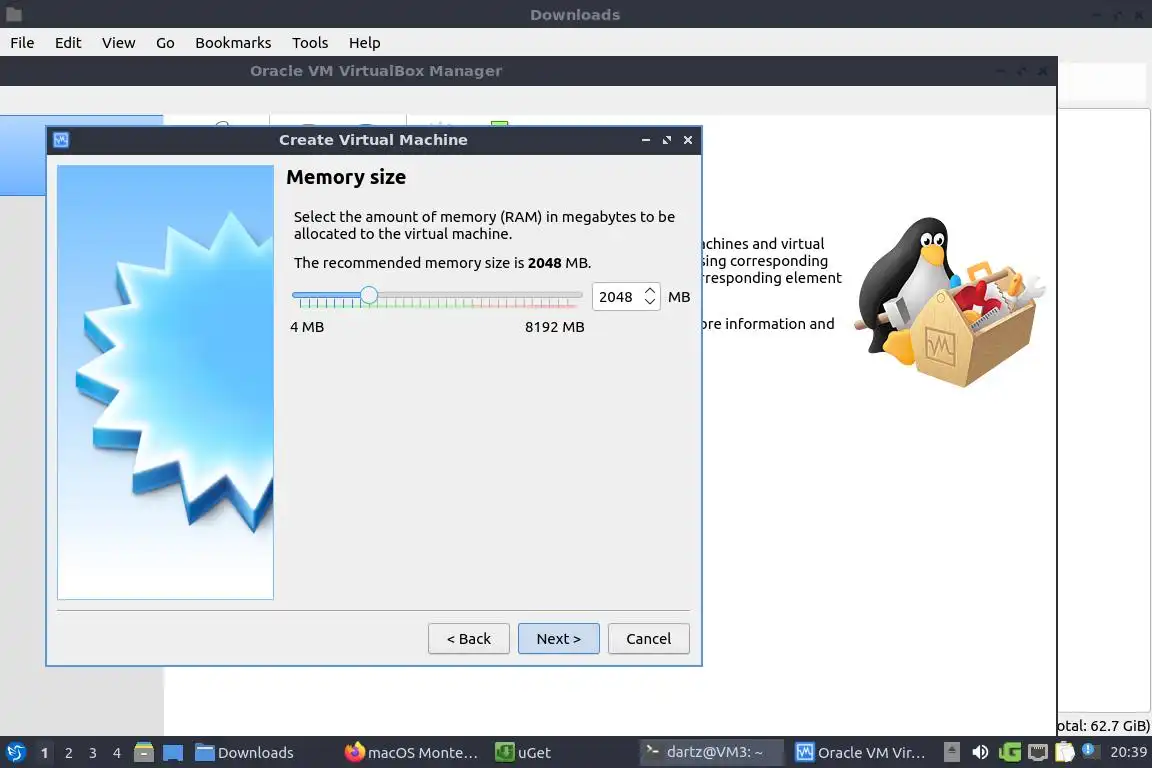The image size is (1152, 768).
Task: Click the Memory size heading
Action: pos(346,177)
